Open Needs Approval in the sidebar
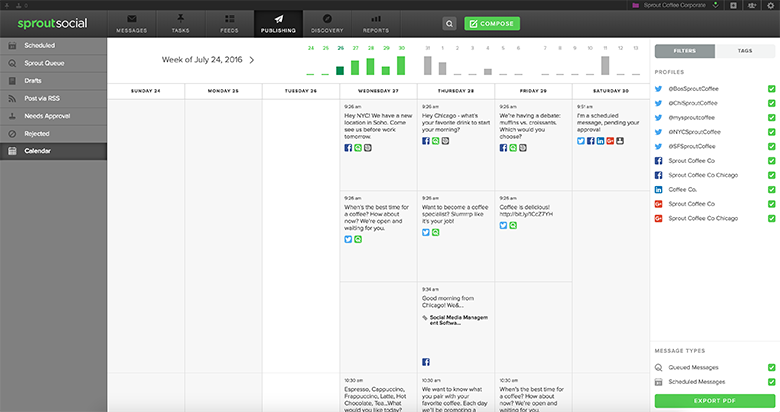The width and height of the screenshot is (780, 412). pyautogui.click(x=53, y=116)
